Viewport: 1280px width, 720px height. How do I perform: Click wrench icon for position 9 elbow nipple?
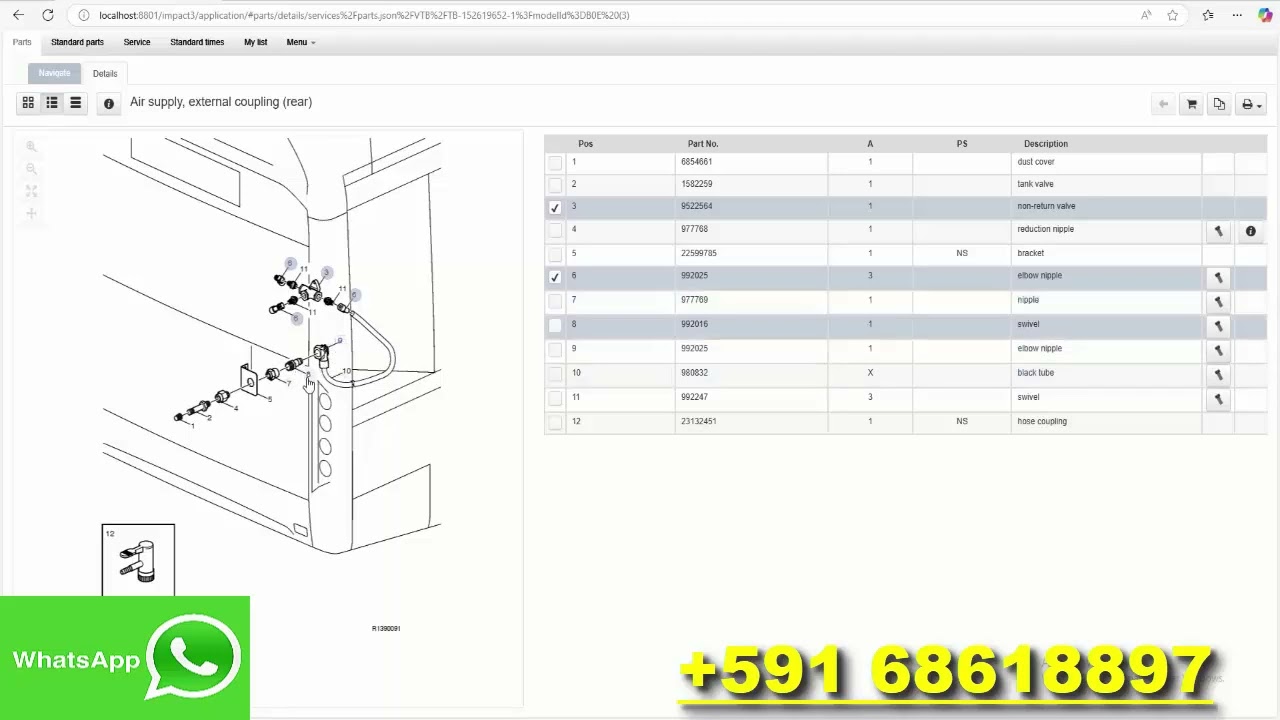(1218, 350)
